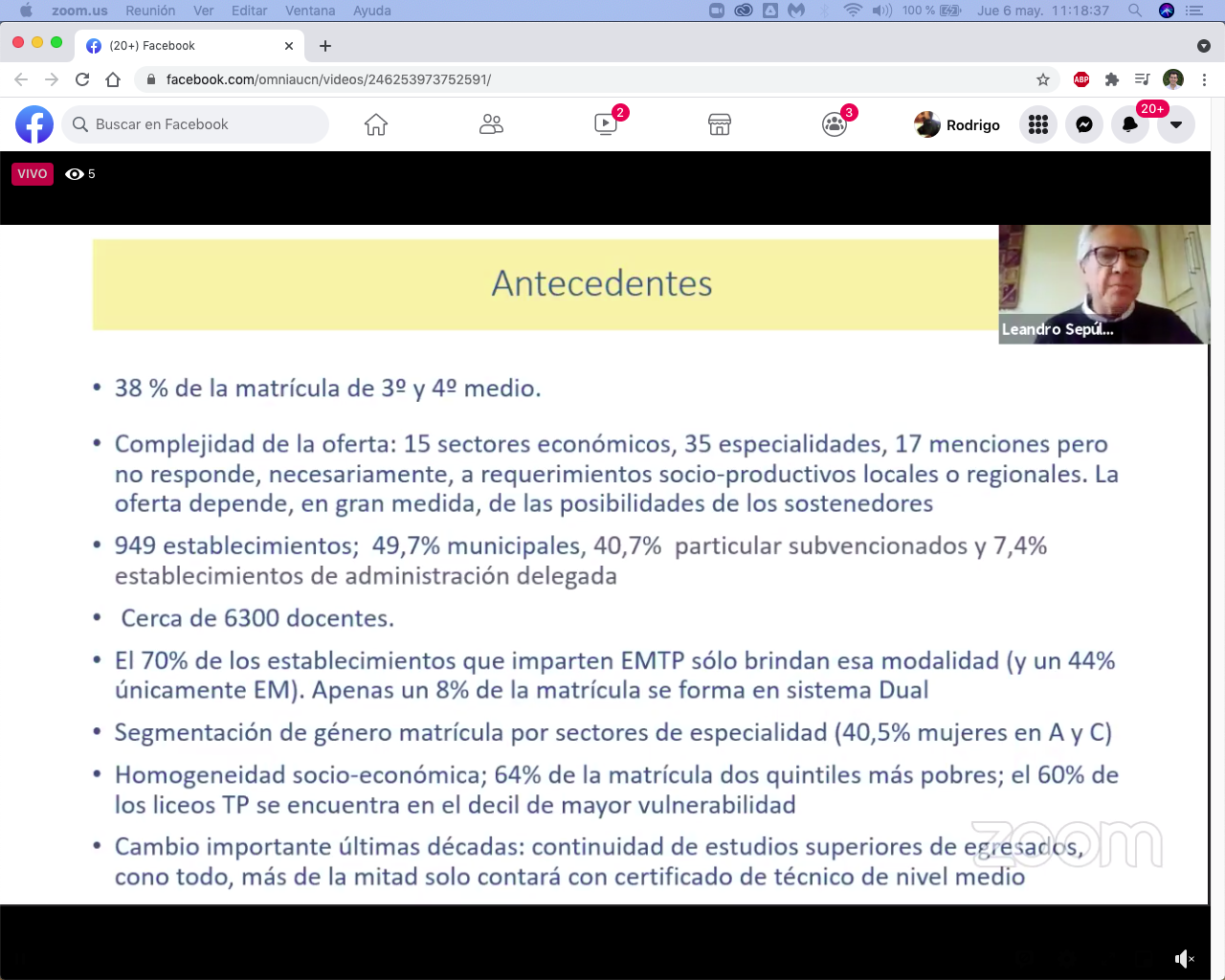Click the Facebook logo
Image resolution: width=1225 pixels, height=980 pixels.
coord(34,124)
